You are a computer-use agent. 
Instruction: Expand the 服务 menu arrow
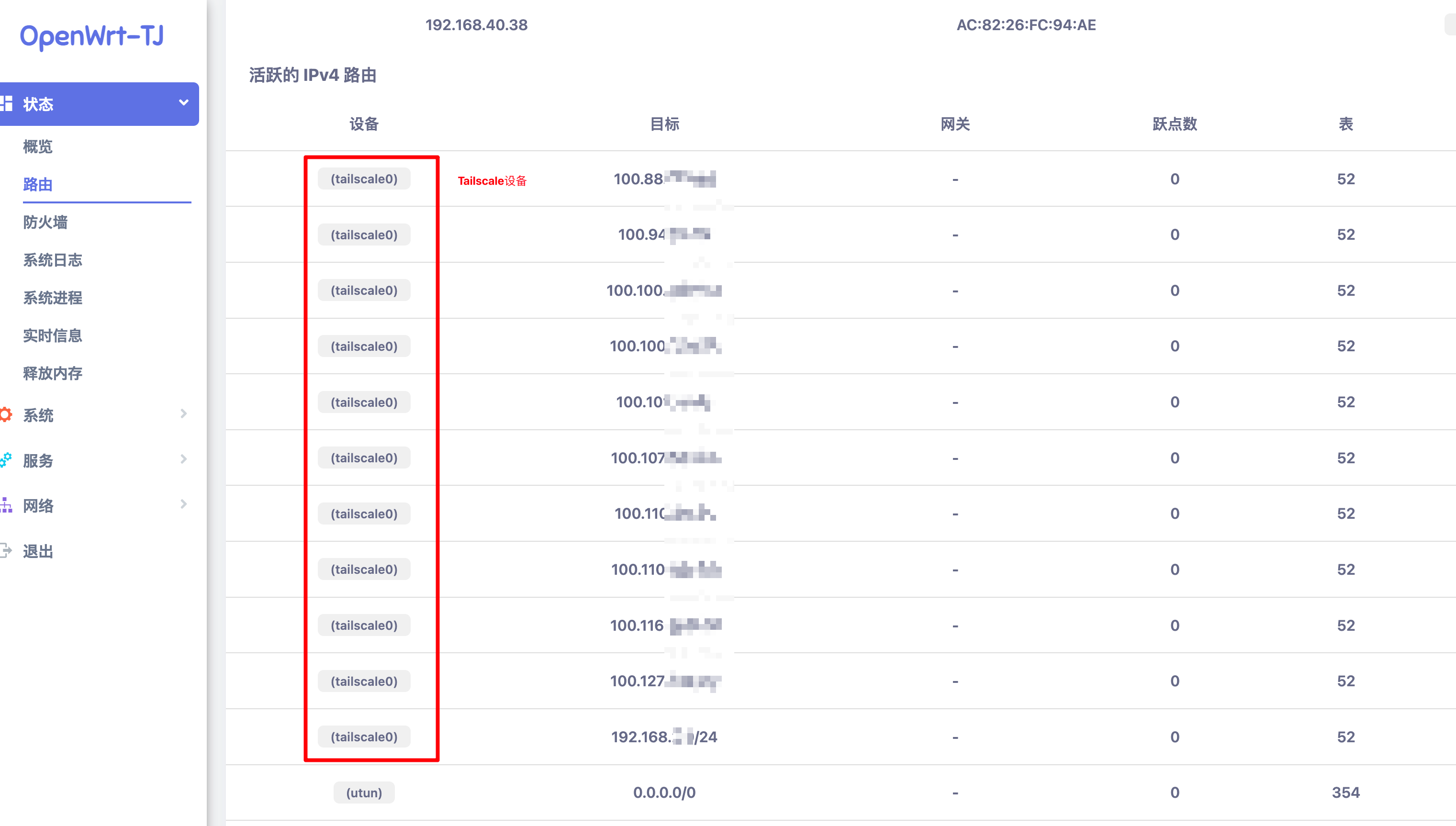[x=183, y=459]
